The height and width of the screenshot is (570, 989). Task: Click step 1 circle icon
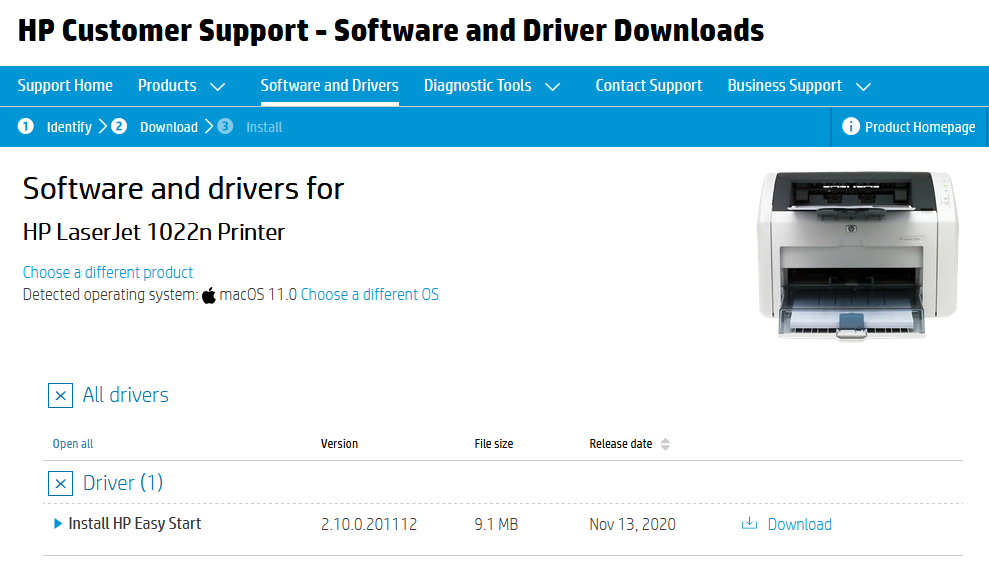[26, 126]
